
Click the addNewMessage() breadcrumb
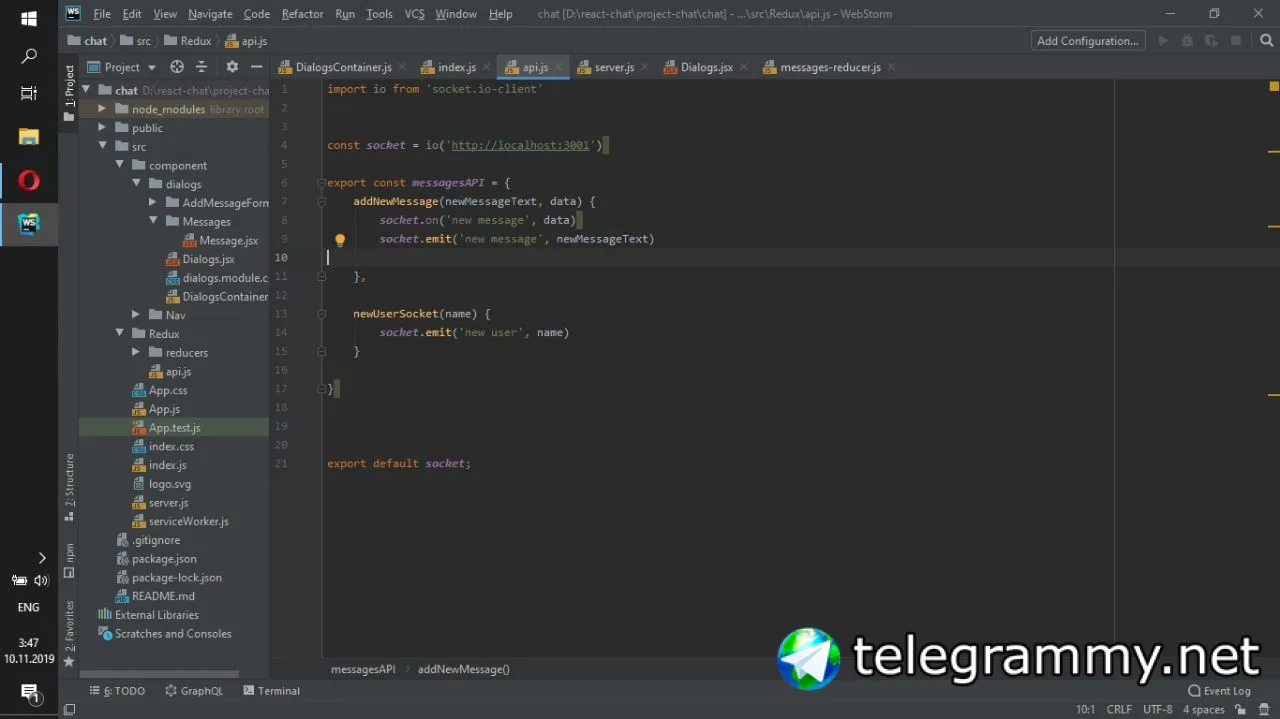464,669
